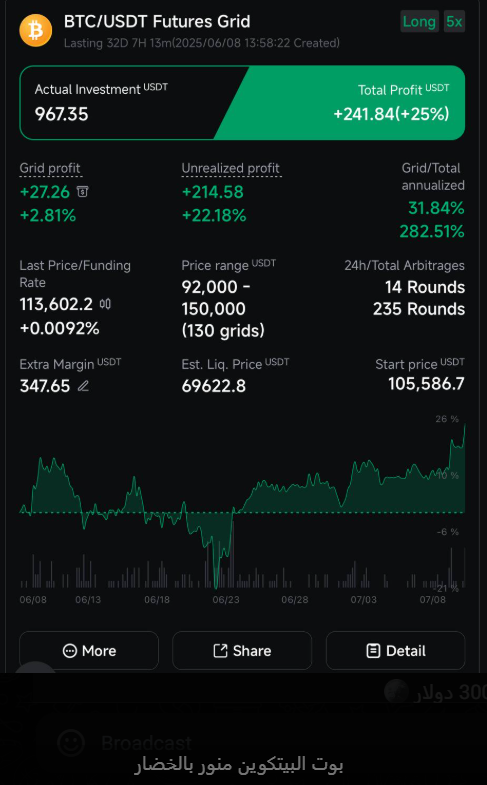Screen dimensions: 487x785
Task: Tap candlestick icon beside last price 113,602.2
Action: tap(105, 304)
